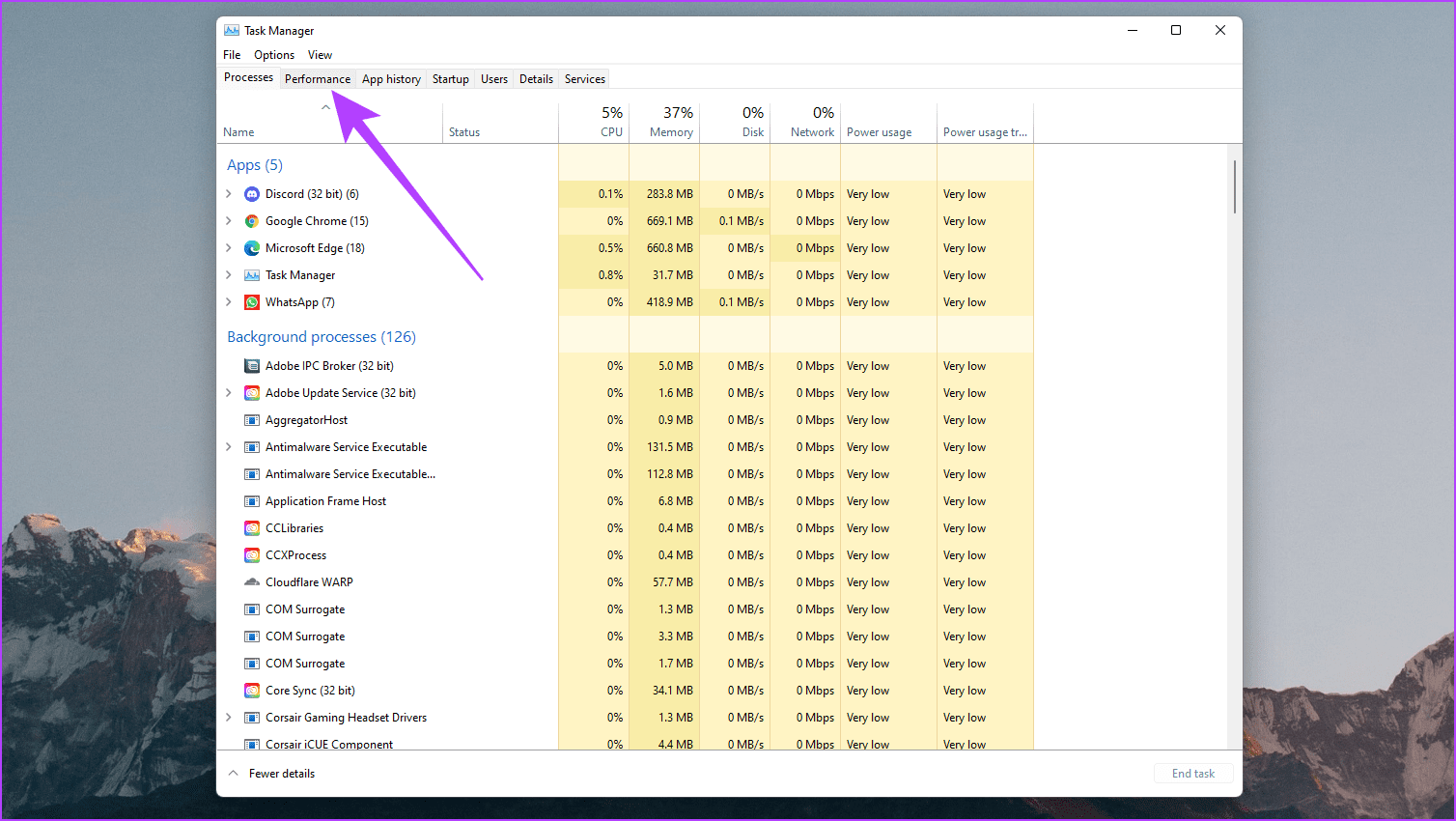This screenshot has width=1456, height=821.
Task: Click the Task Manager process icon
Action: (x=252, y=275)
